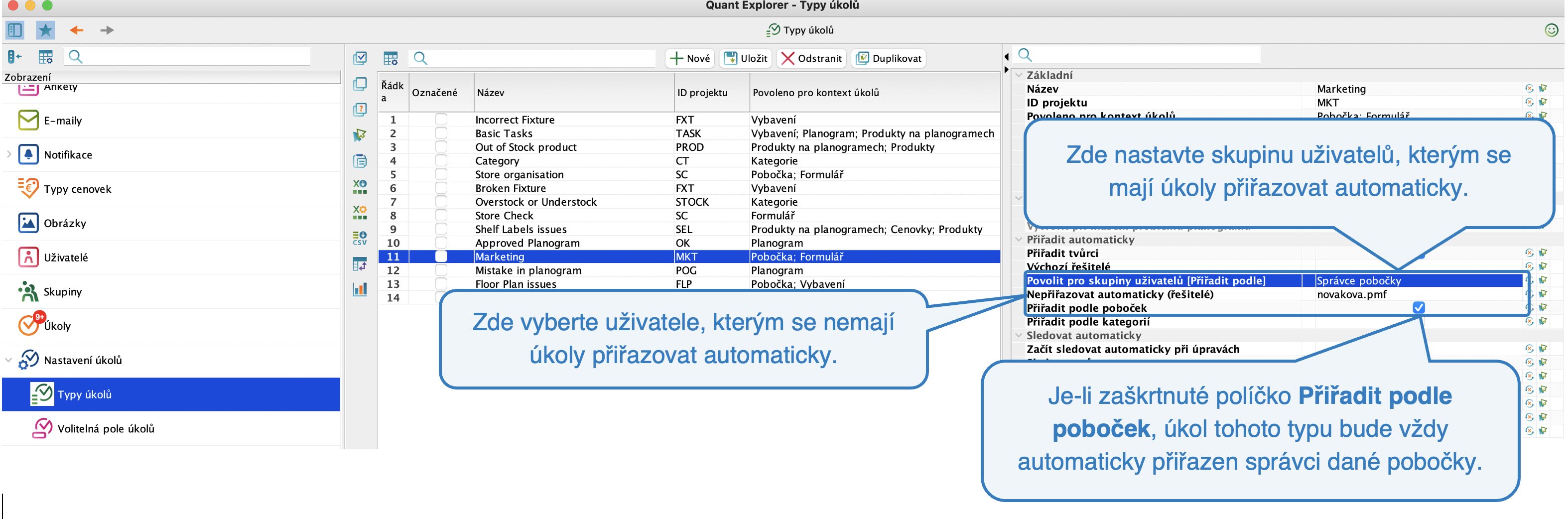Collapse the Základní section
Image resolution: width=1568 pixels, height=519 pixels.
tap(1019, 75)
